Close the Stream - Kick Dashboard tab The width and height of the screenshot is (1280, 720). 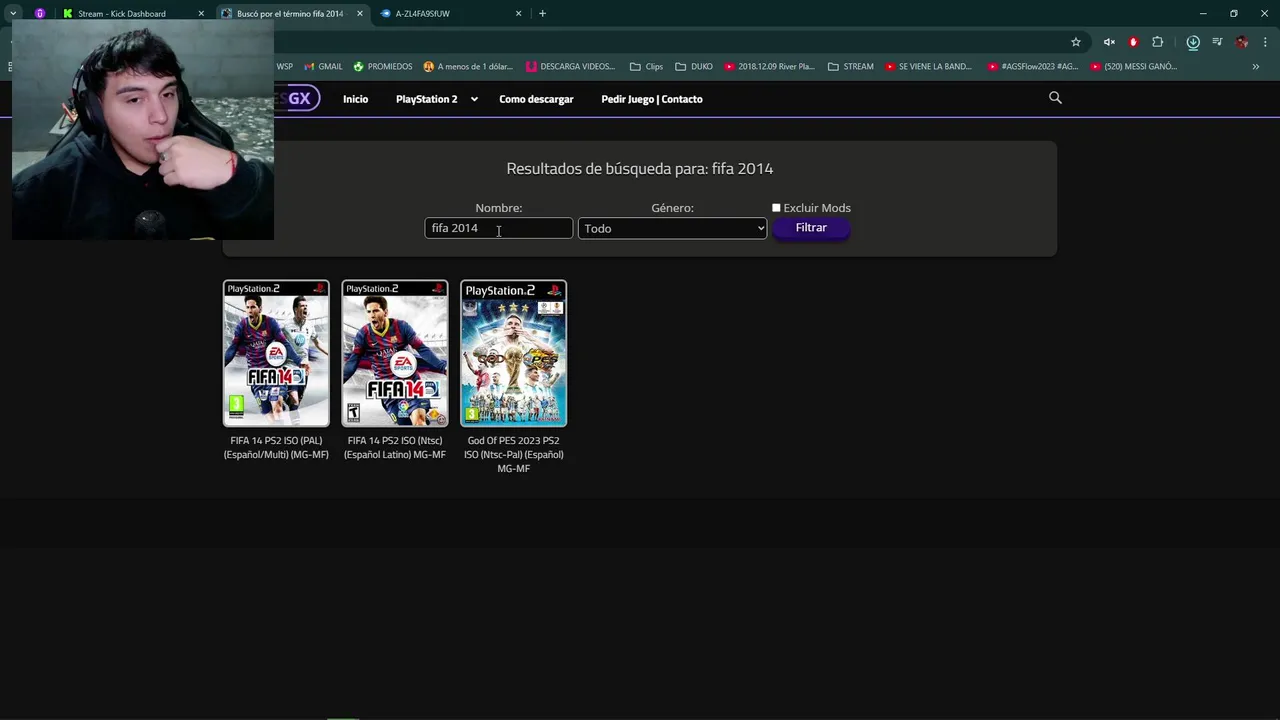point(201,14)
